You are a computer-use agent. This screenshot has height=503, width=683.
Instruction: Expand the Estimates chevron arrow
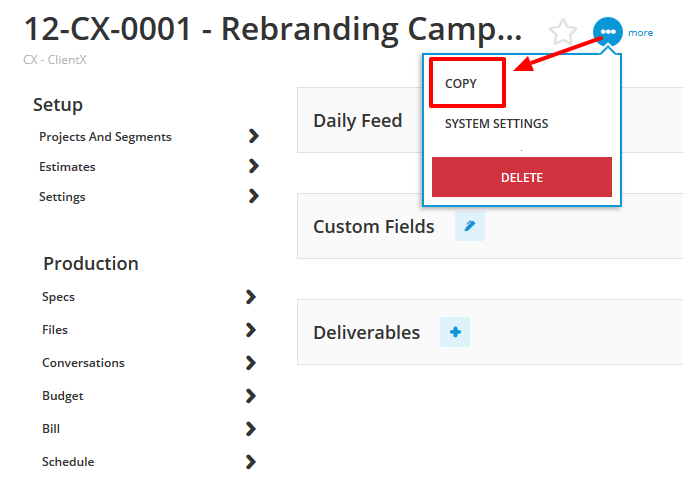pyautogui.click(x=254, y=166)
